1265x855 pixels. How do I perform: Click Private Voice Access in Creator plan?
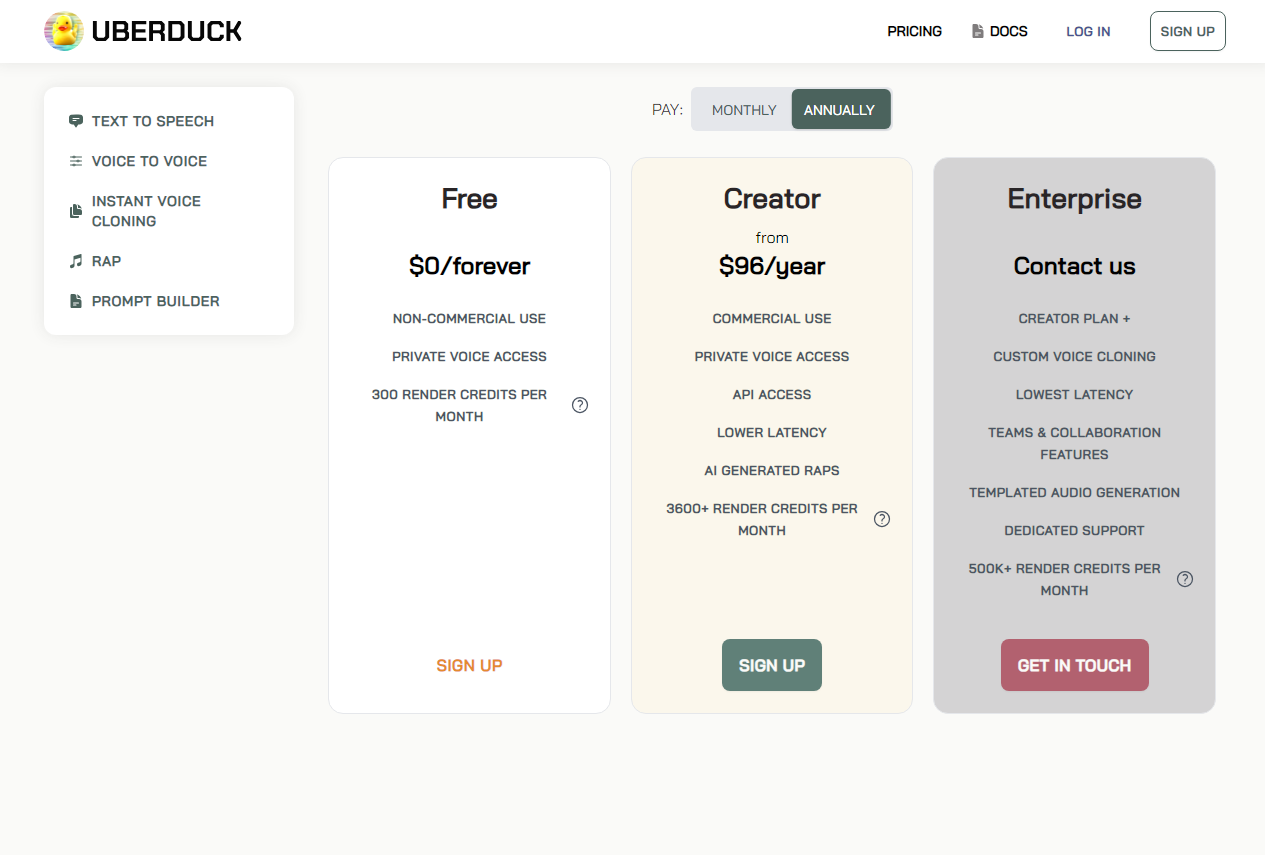click(x=772, y=357)
